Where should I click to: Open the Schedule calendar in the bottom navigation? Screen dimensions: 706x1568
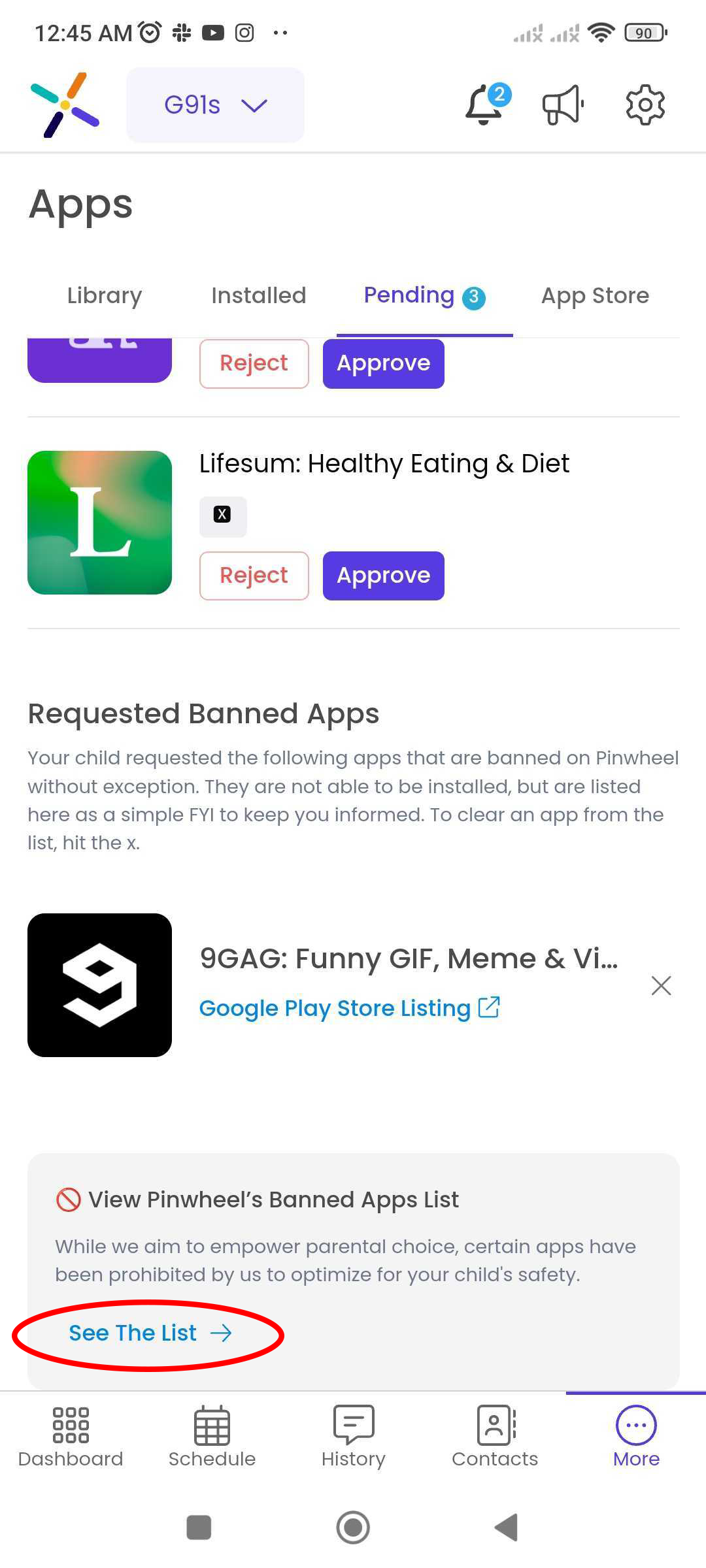[x=212, y=1437]
